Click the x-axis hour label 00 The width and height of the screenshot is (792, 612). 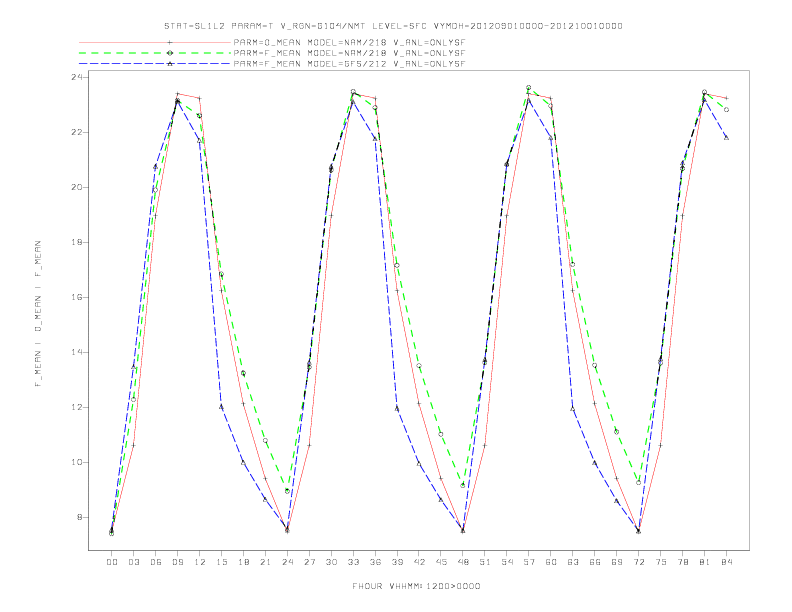(112, 562)
